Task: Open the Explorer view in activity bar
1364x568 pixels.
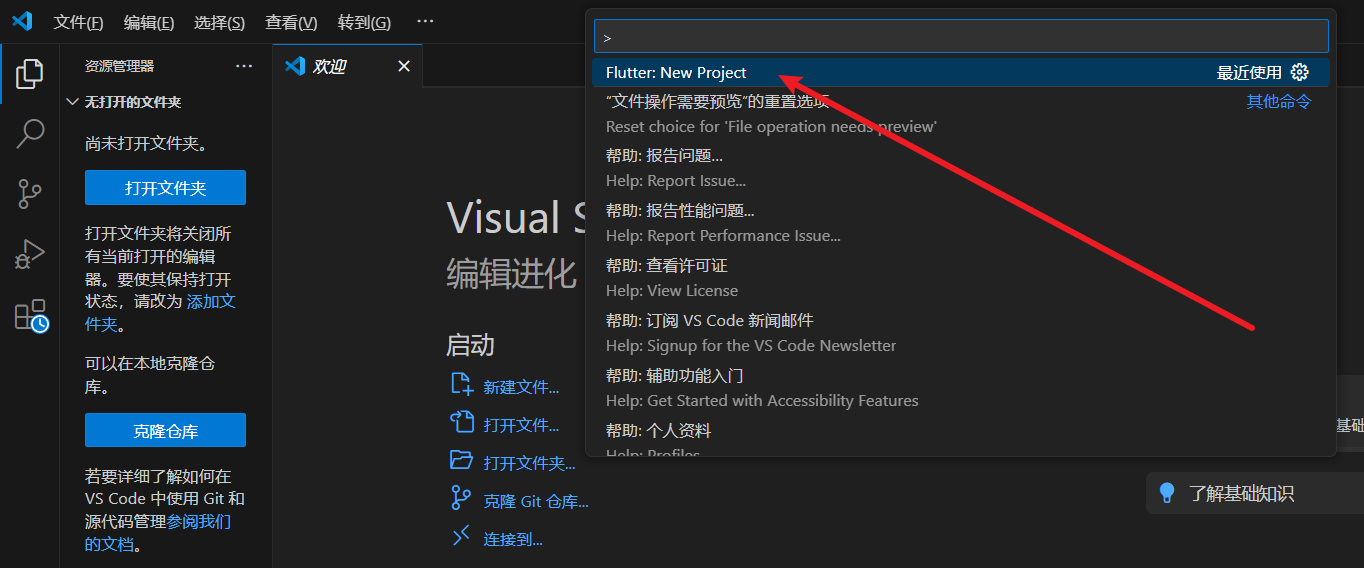Action: tap(30, 73)
